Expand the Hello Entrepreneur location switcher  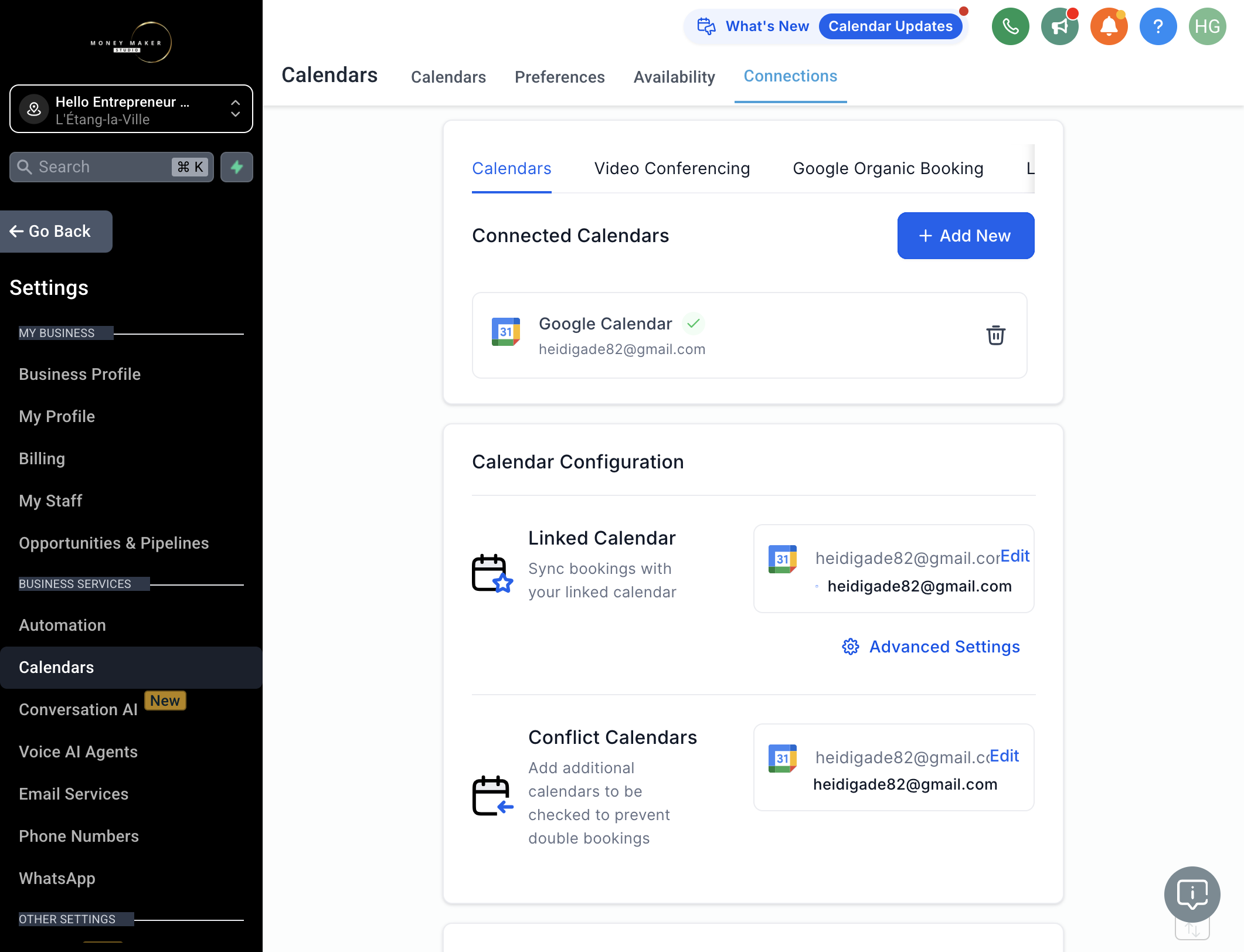(131, 109)
